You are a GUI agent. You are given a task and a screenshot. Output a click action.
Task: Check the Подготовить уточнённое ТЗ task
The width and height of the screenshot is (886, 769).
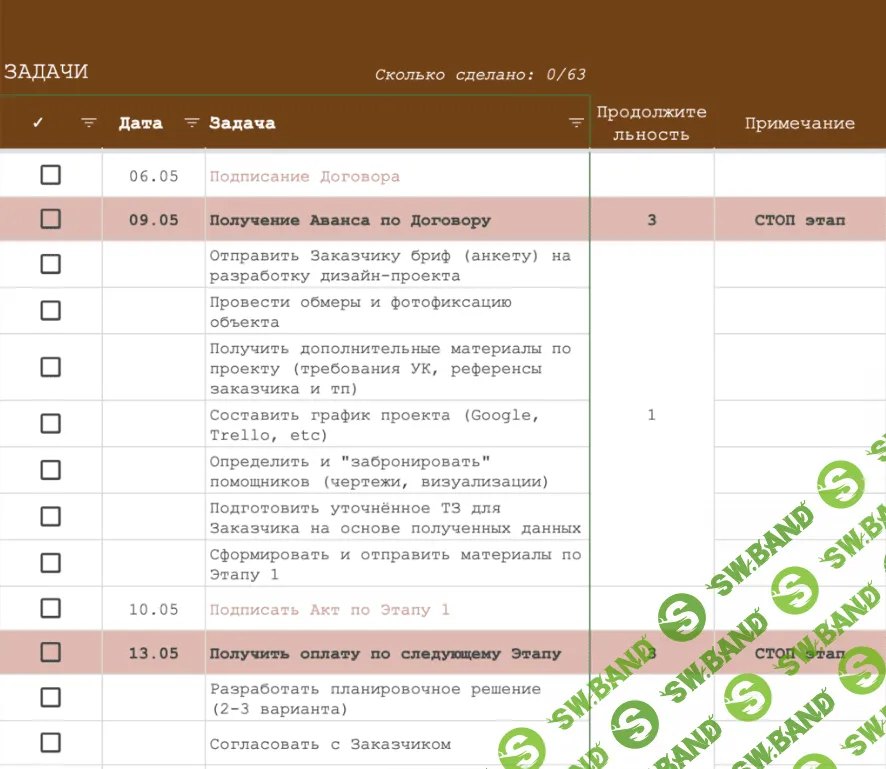(51, 516)
